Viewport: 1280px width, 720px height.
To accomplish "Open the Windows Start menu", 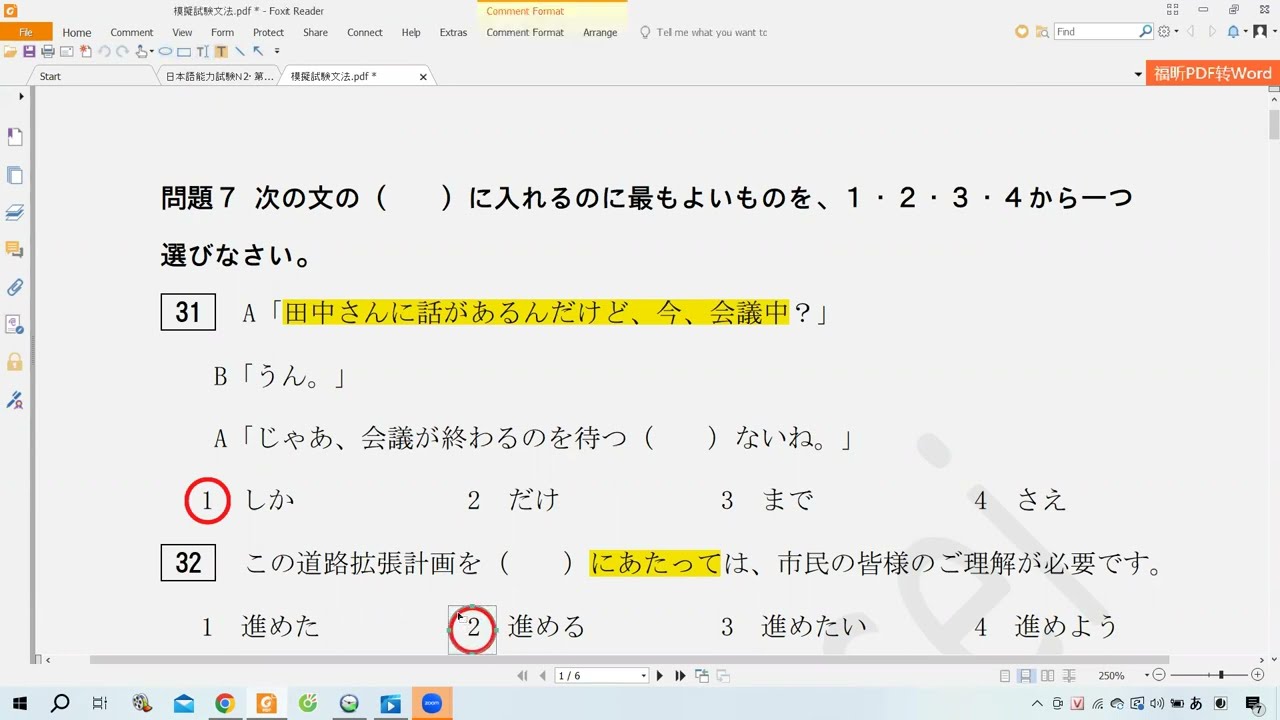I will 19,703.
